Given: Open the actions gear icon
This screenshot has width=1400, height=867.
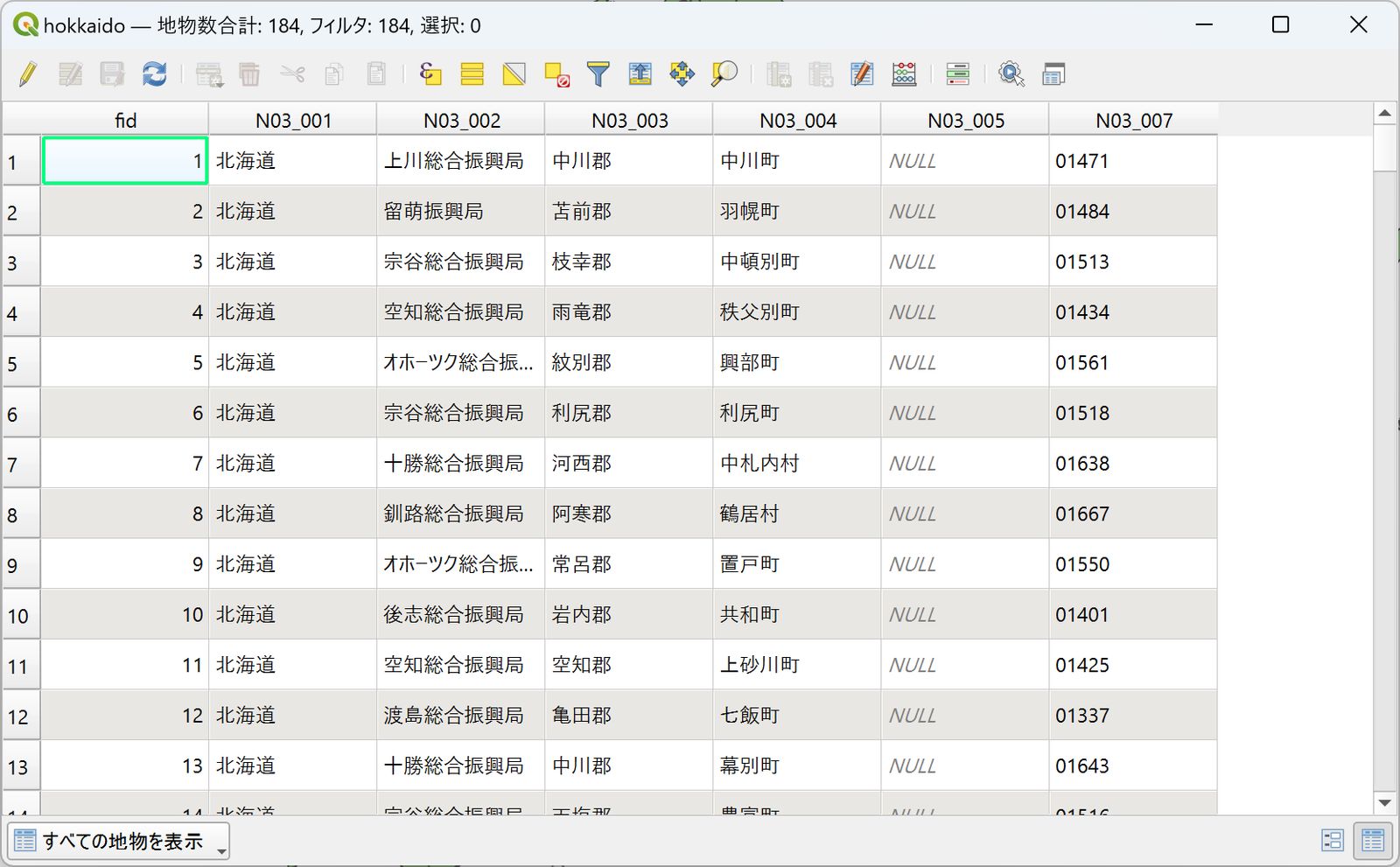Looking at the screenshot, I should coord(1011,74).
